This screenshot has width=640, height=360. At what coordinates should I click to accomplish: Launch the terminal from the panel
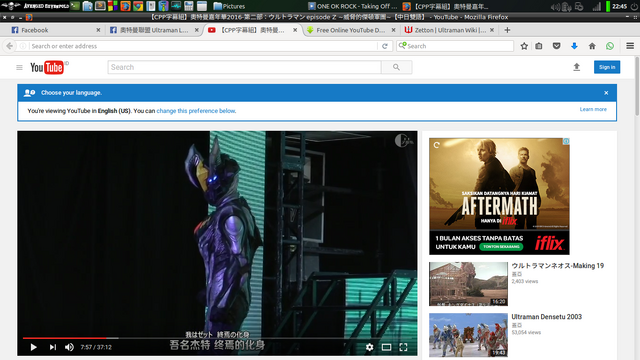coord(75,6)
